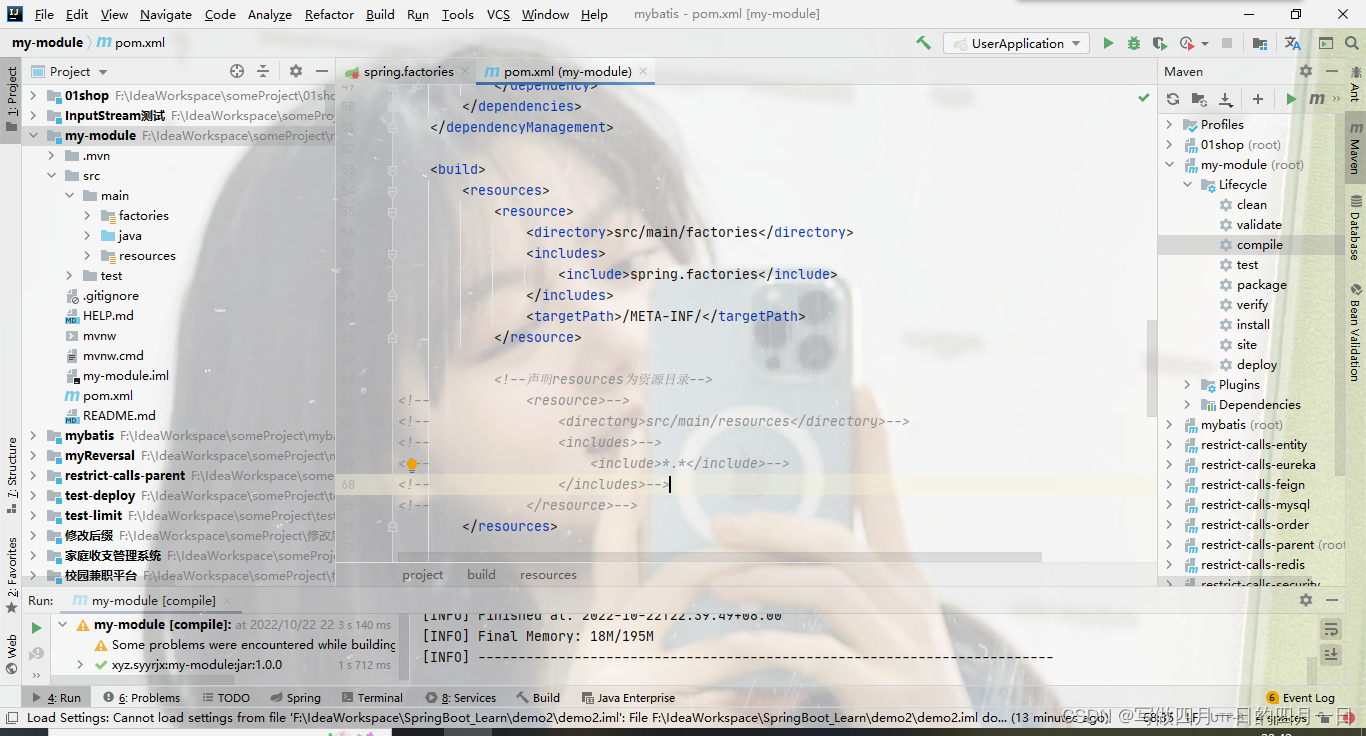This screenshot has width=1366, height=736.
Task: Reimport all Maven projects refresh icon
Action: (x=1173, y=99)
